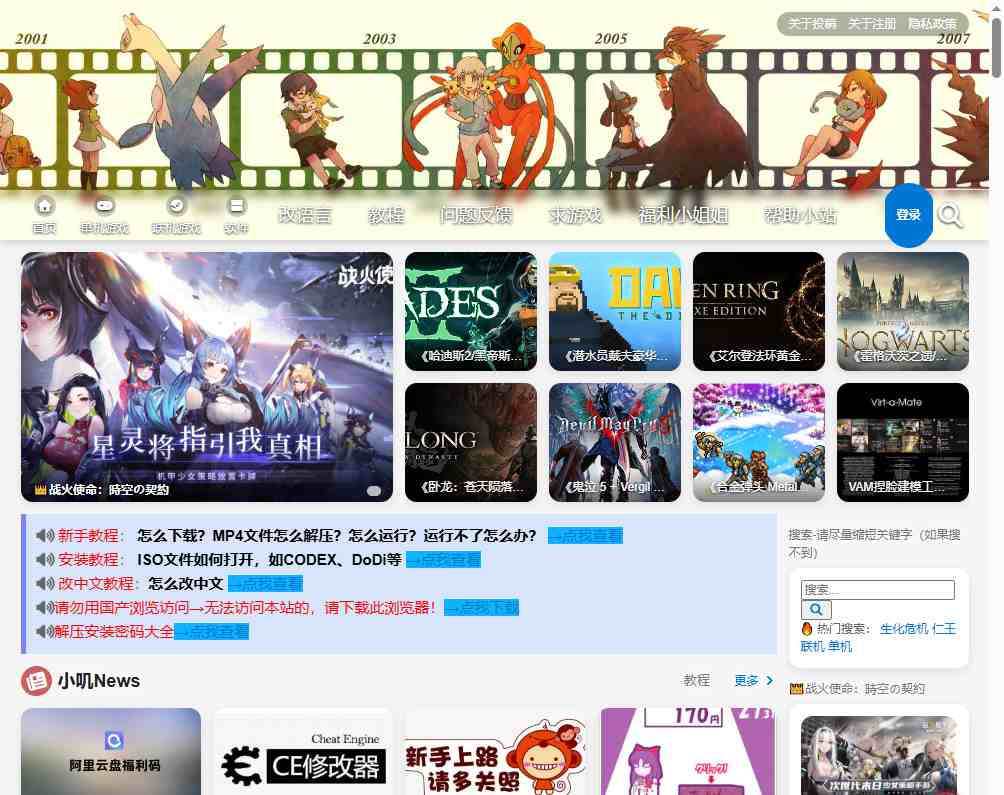Viewport: 1004px width, 795px height.
Task: Open the 联机游戏 Steam icon
Action: click(176, 206)
